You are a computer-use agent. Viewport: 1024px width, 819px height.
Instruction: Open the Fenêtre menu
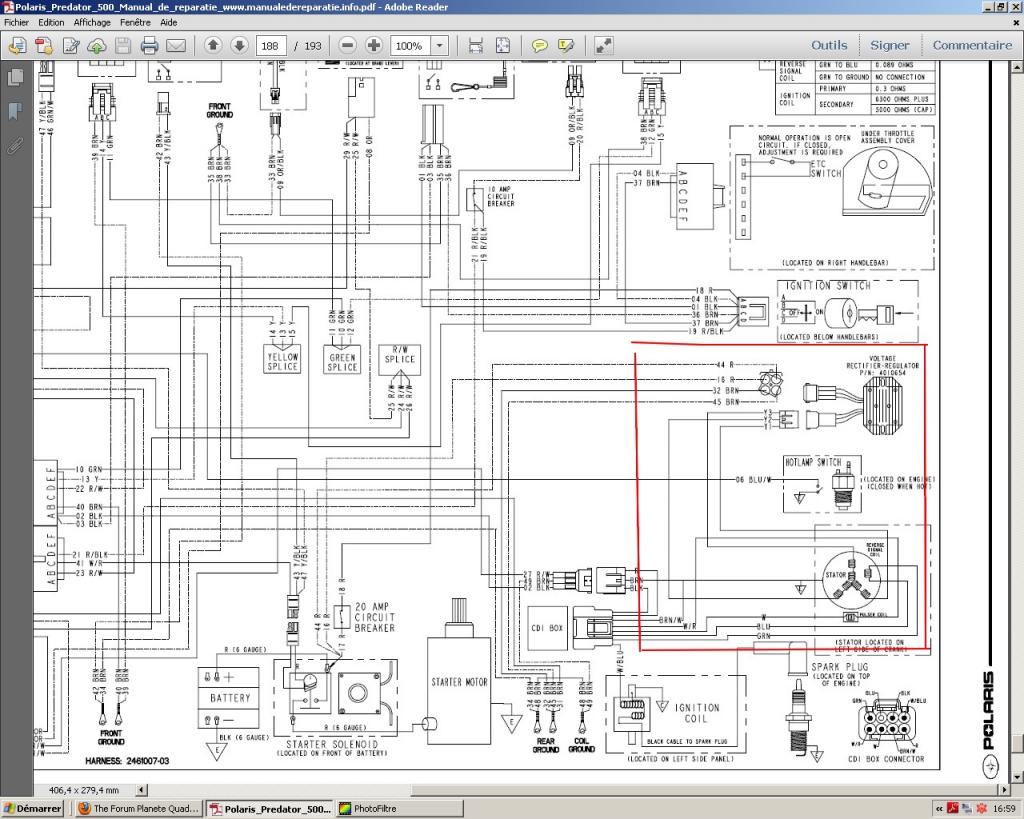[x=135, y=22]
